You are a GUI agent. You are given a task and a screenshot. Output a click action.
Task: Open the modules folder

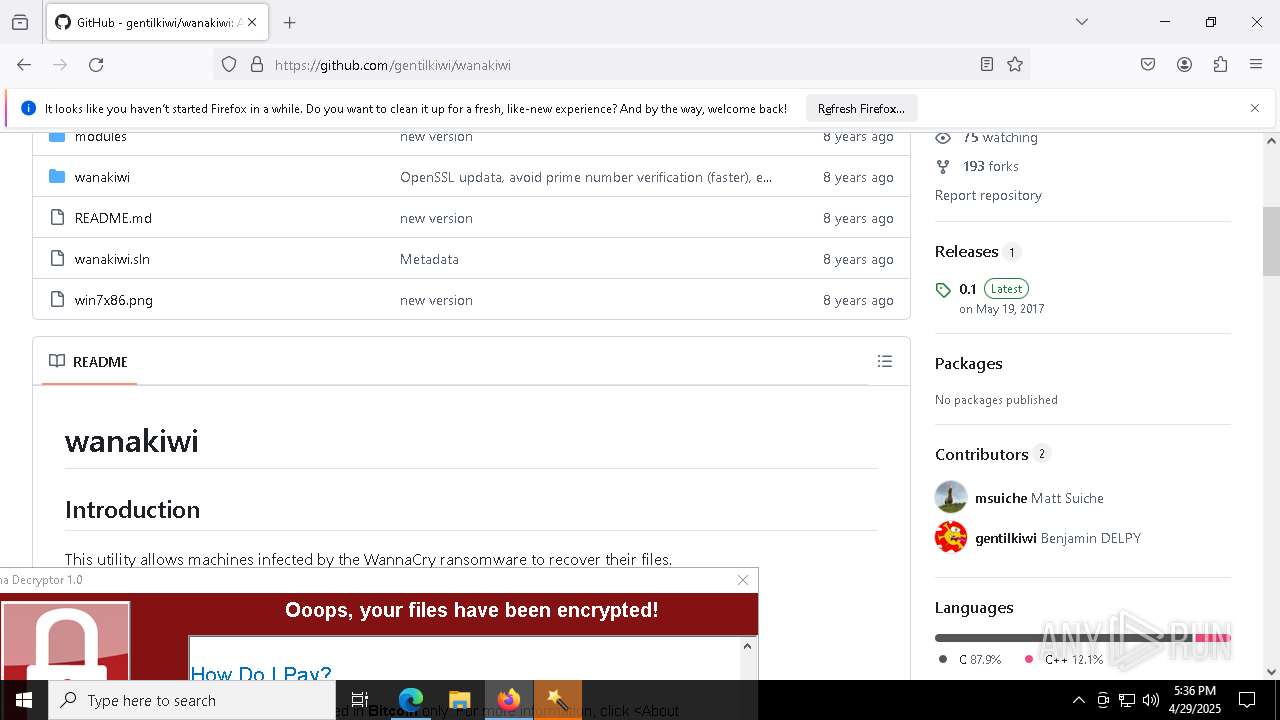pyautogui.click(x=100, y=137)
